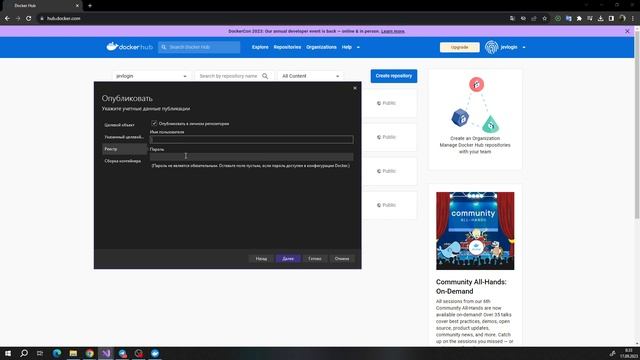Screen dimensions: 640x360
Task: Go back in the browser
Action: 7,18
